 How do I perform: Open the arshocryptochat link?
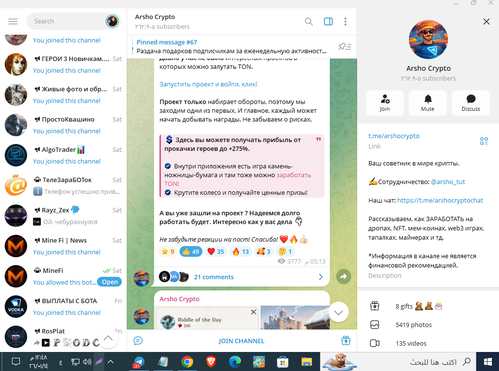click(x=440, y=201)
